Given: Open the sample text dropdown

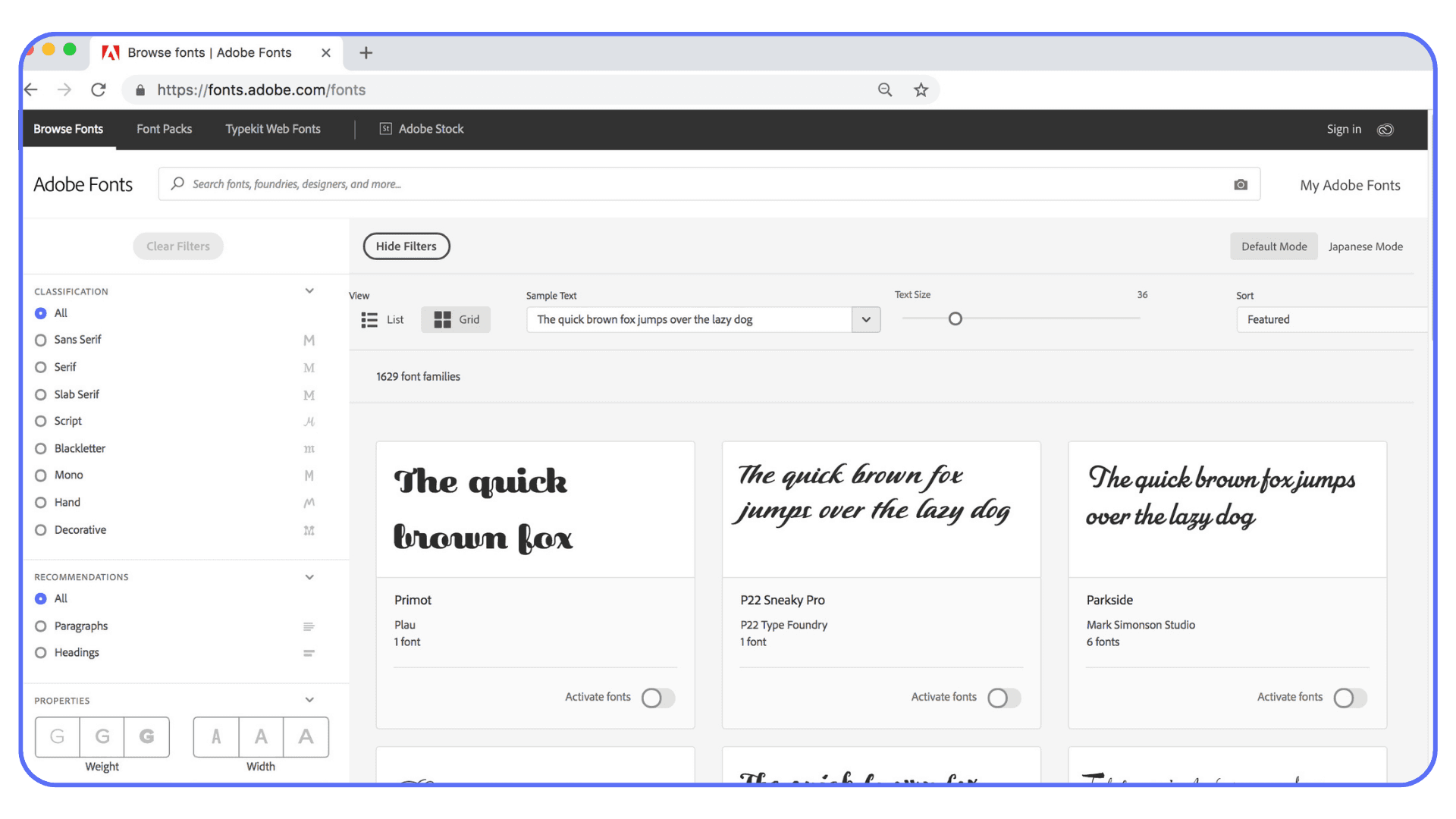Looking at the screenshot, I should (x=865, y=319).
